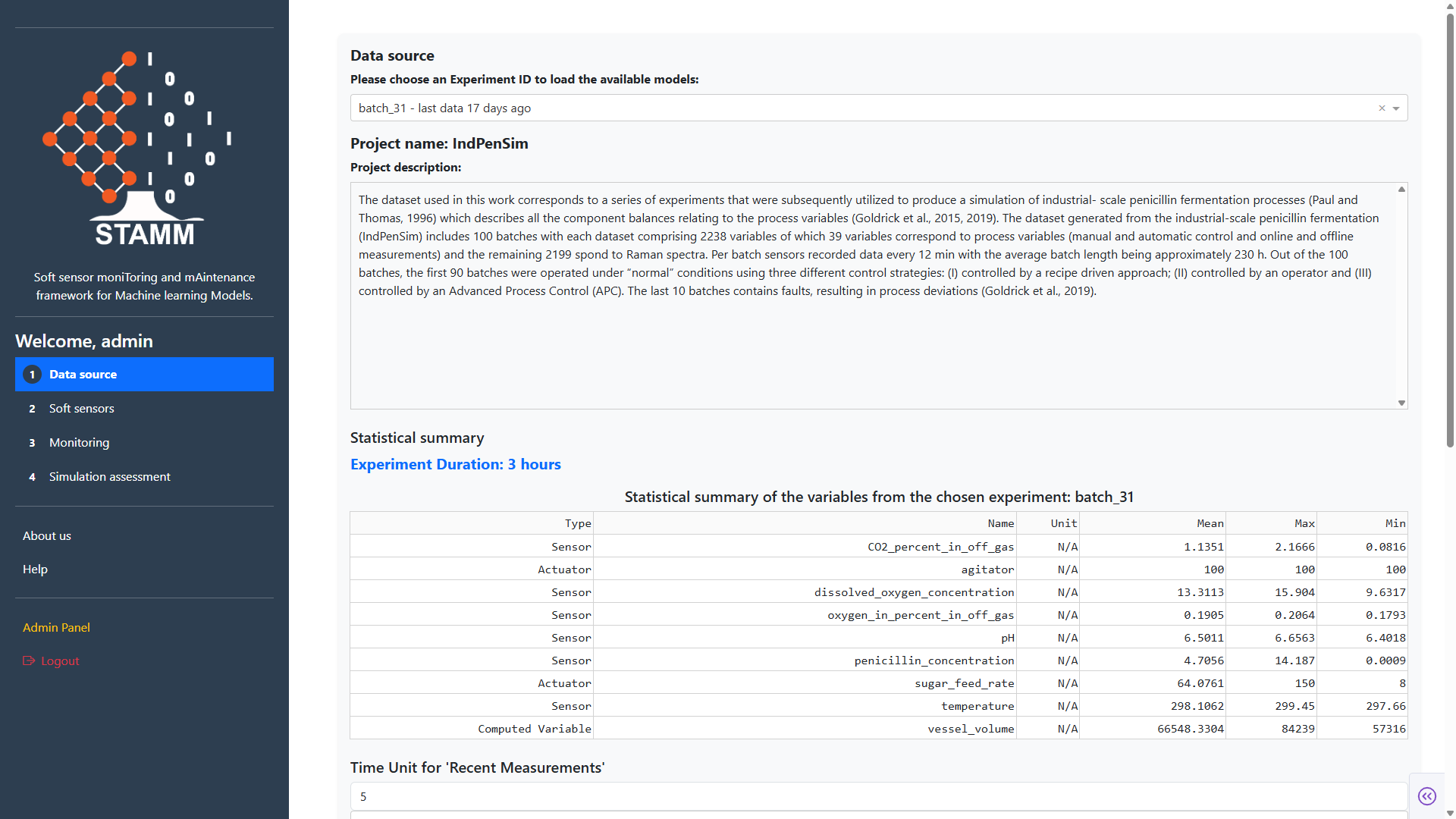
Task: Clear the selected experiment with the x icon
Action: (1382, 108)
